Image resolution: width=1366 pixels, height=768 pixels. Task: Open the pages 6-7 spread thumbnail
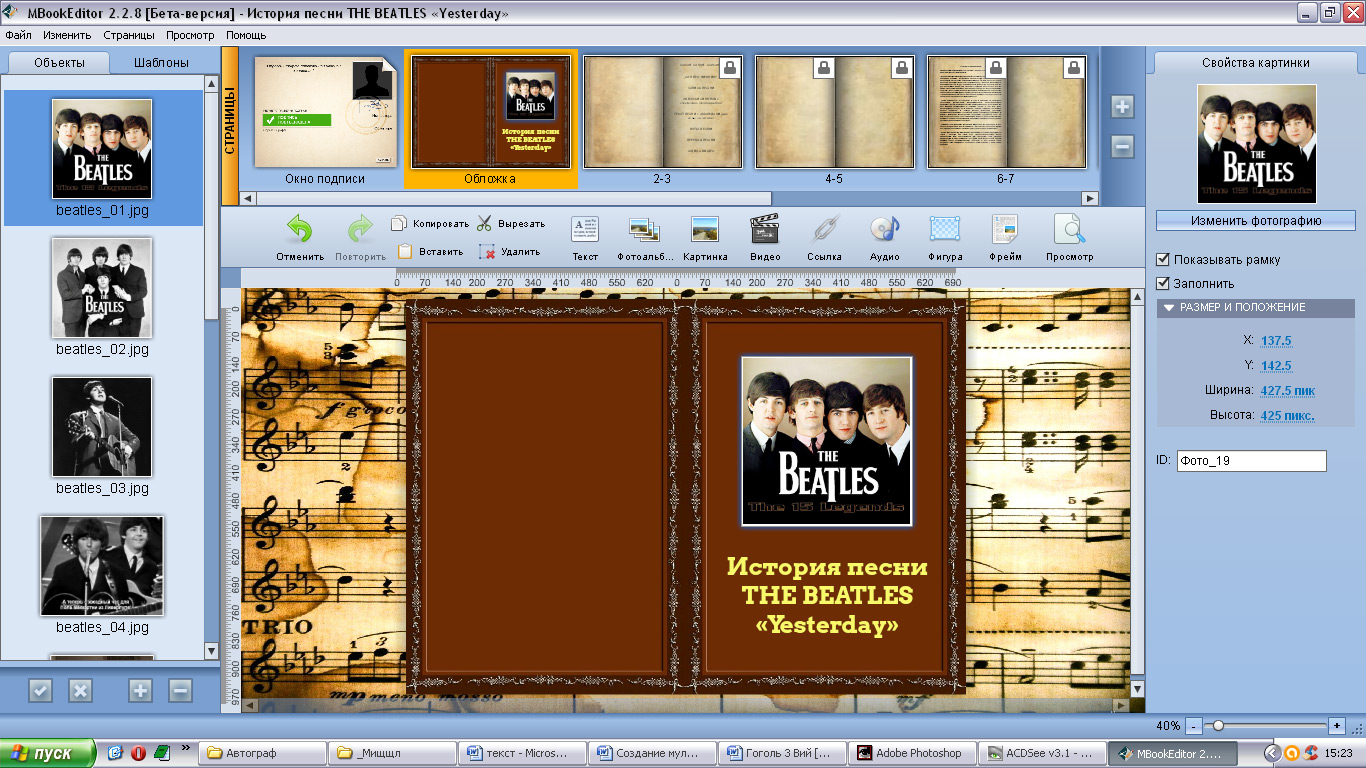point(1006,112)
